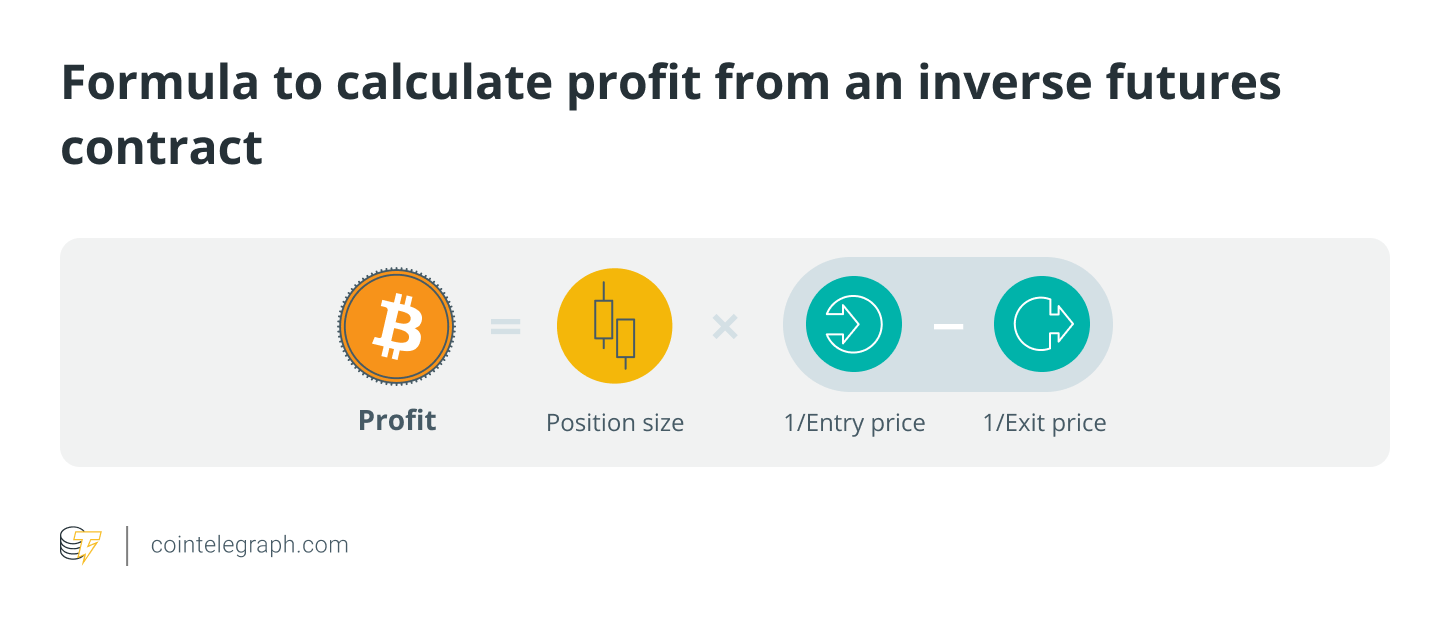Click the multiplication sign symbol

click(725, 326)
